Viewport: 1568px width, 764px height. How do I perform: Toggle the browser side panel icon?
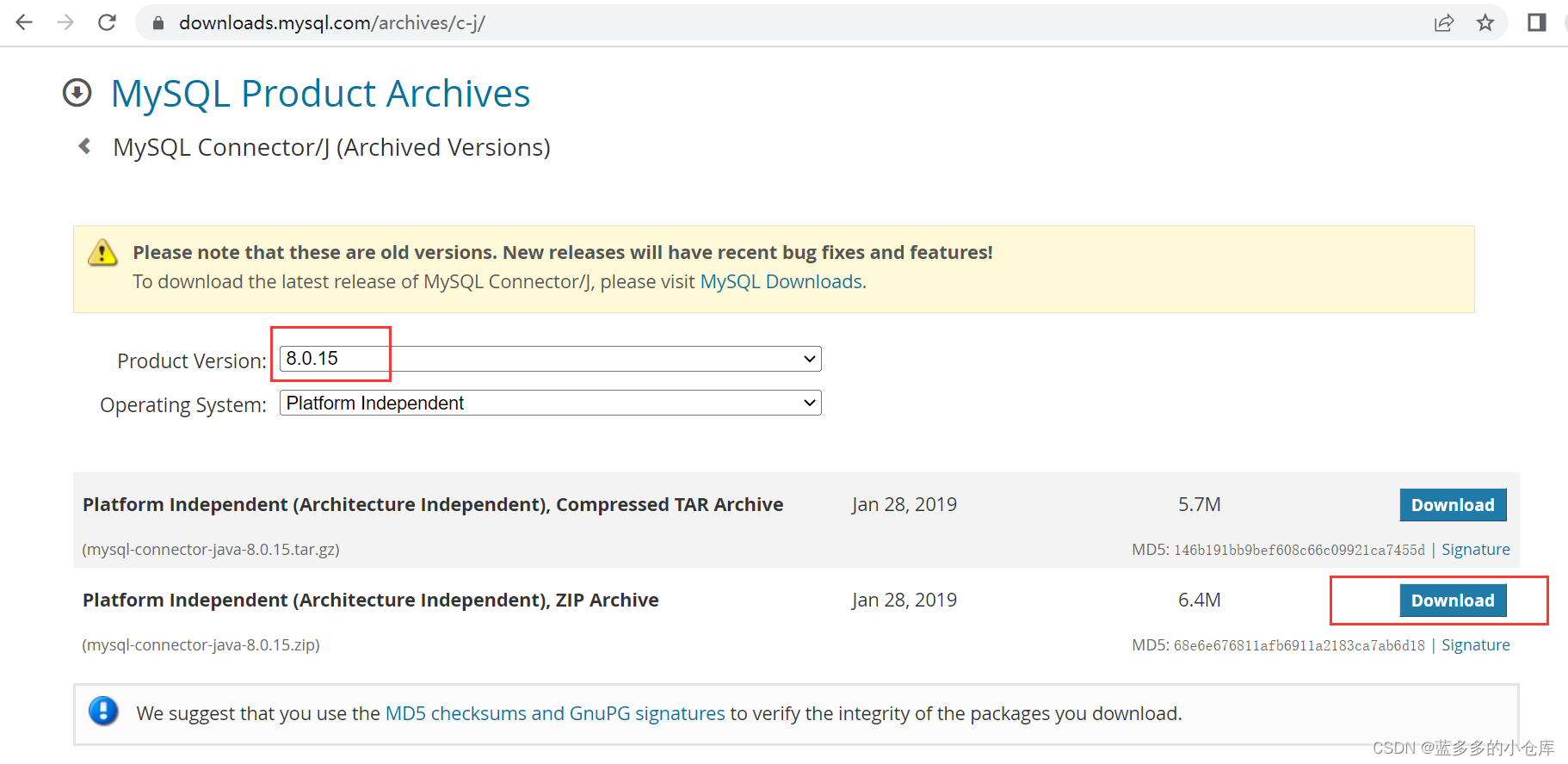click(x=1537, y=23)
